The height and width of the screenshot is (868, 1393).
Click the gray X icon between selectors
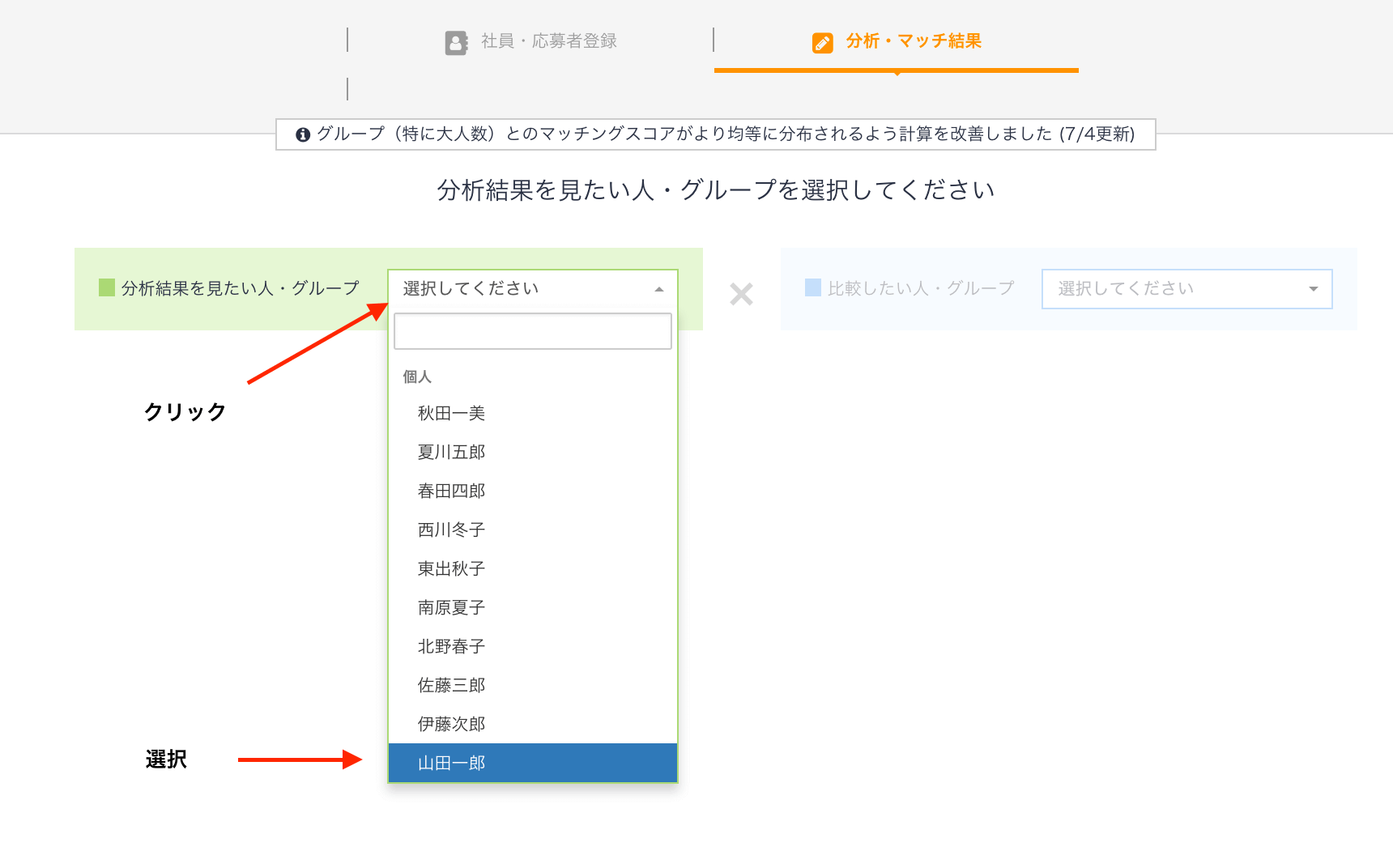click(x=741, y=293)
